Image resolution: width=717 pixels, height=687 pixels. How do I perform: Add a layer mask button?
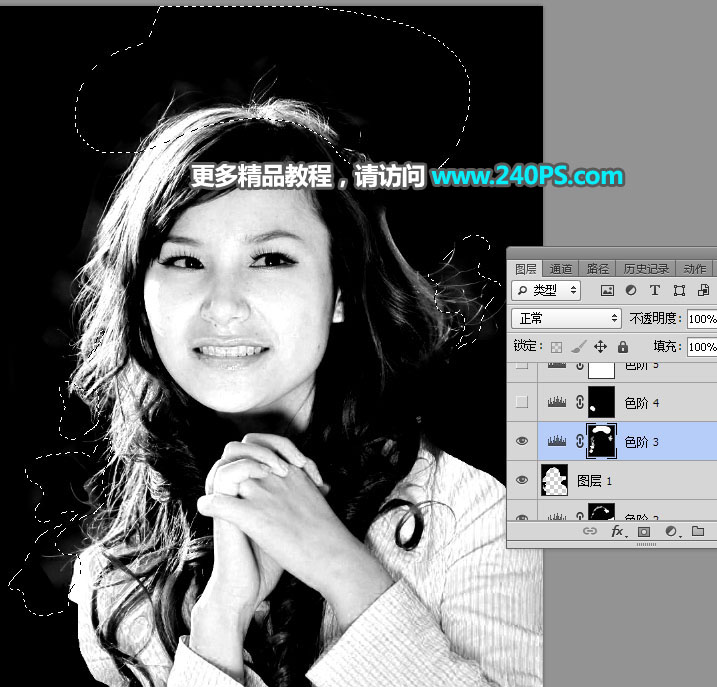pos(644,531)
